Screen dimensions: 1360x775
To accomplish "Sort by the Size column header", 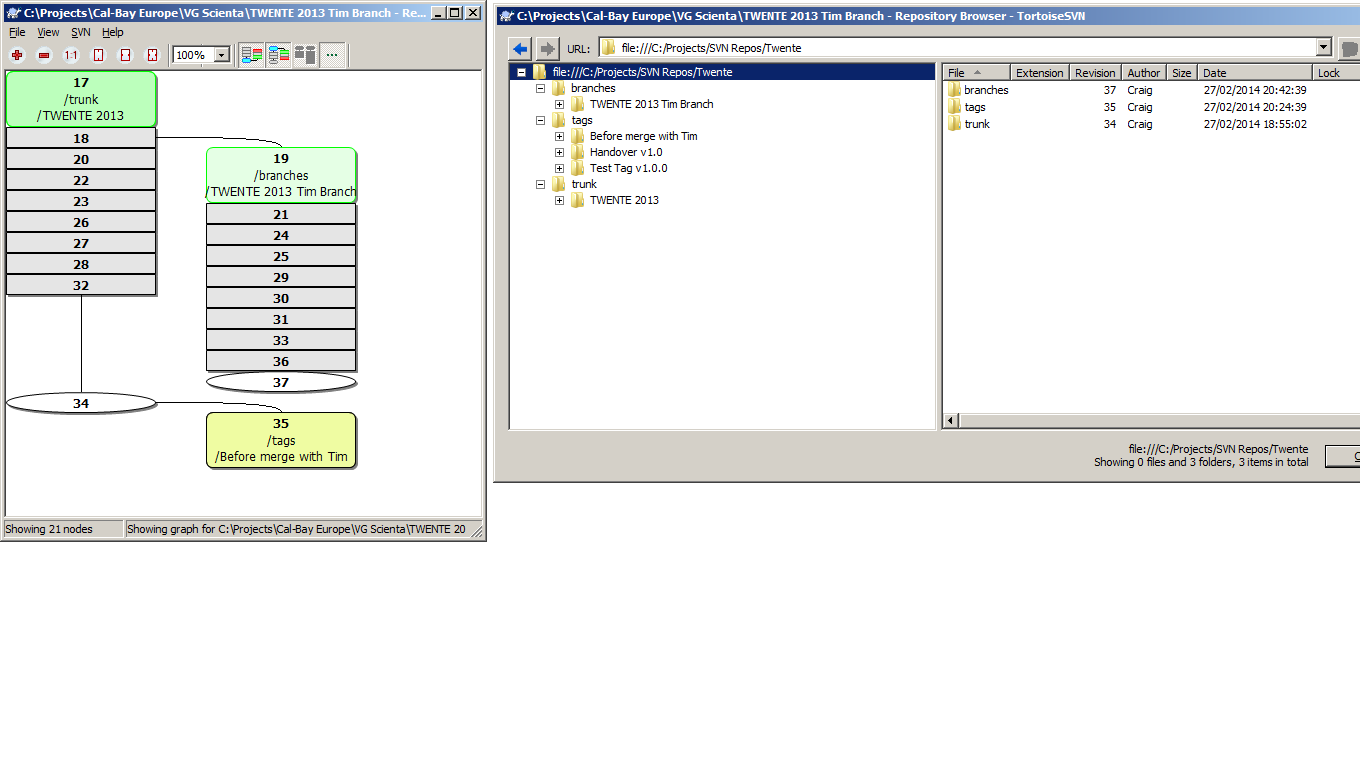I will point(1182,73).
